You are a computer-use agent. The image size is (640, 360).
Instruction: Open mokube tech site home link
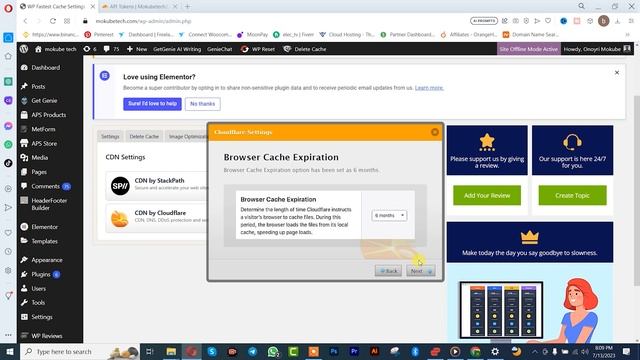tap(56, 49)
